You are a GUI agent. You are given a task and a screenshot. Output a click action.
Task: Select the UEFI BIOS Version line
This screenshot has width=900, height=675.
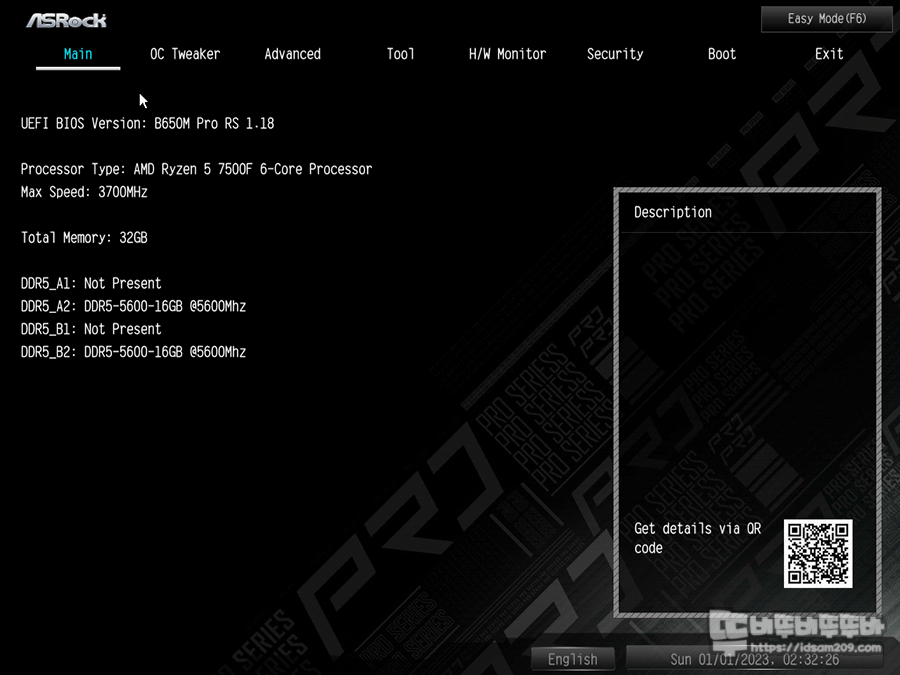coord(148,123)
